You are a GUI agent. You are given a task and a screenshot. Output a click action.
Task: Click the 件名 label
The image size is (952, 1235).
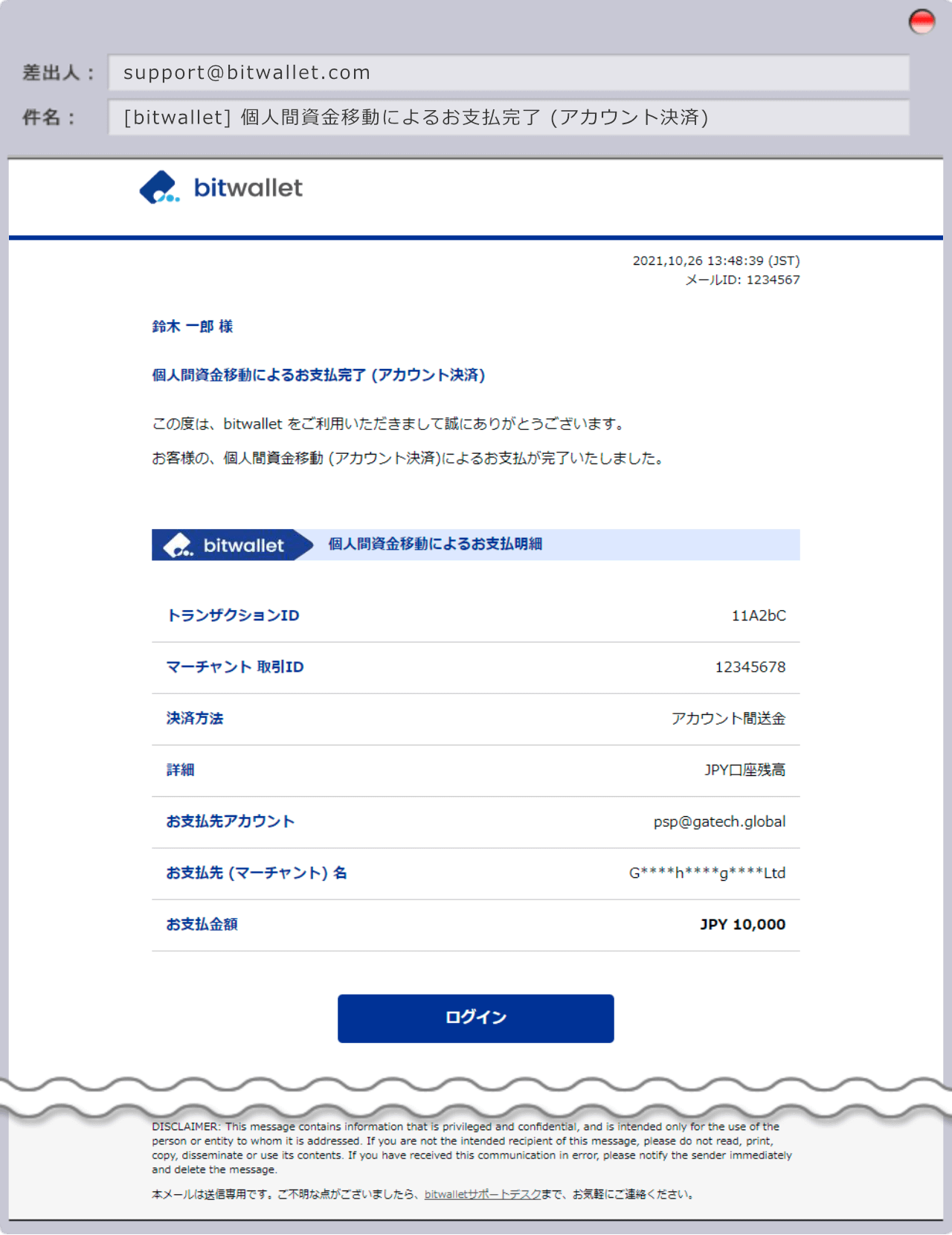coord(49,118)
